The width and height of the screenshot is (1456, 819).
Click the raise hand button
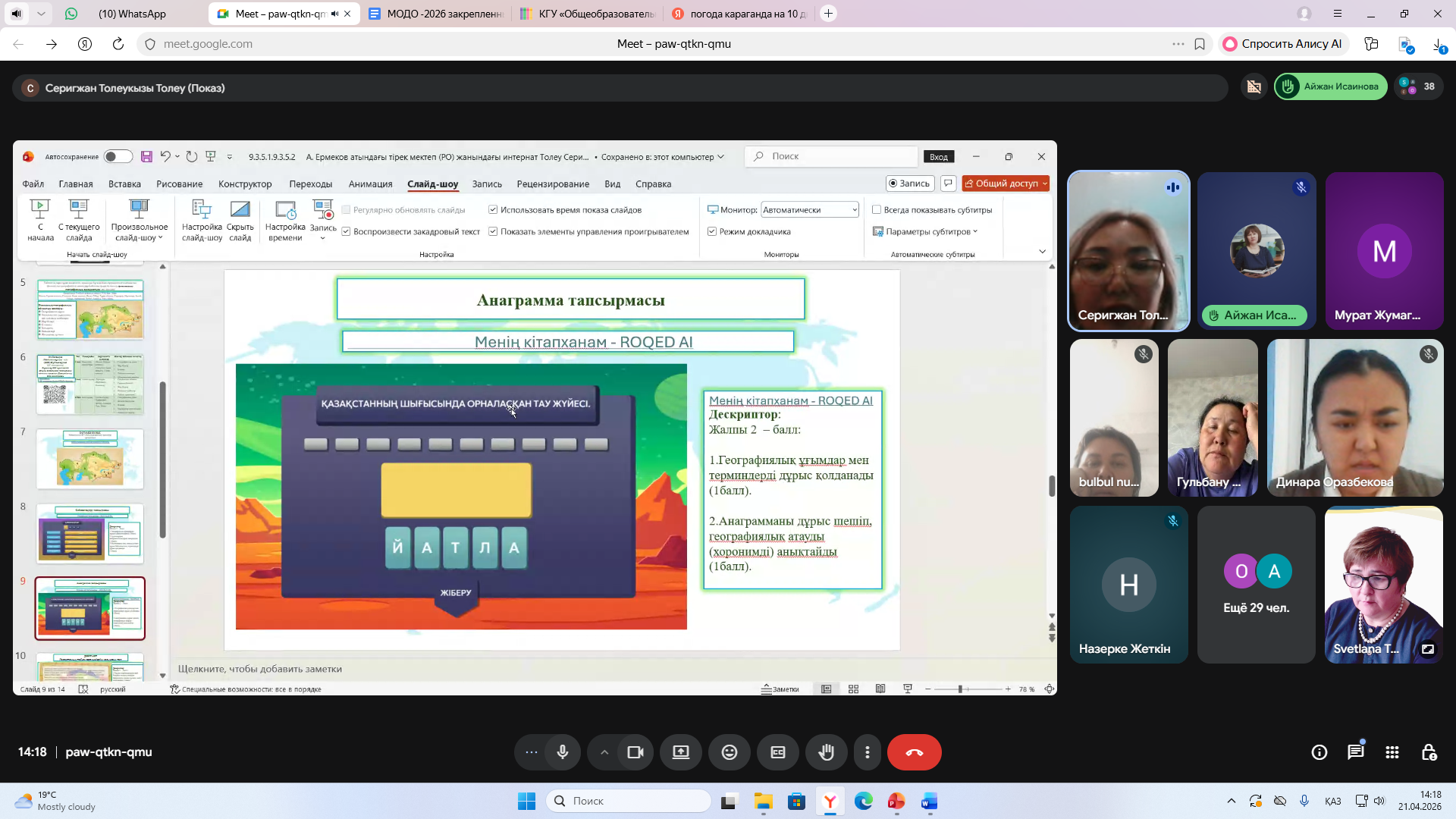[x=827, y=752]
